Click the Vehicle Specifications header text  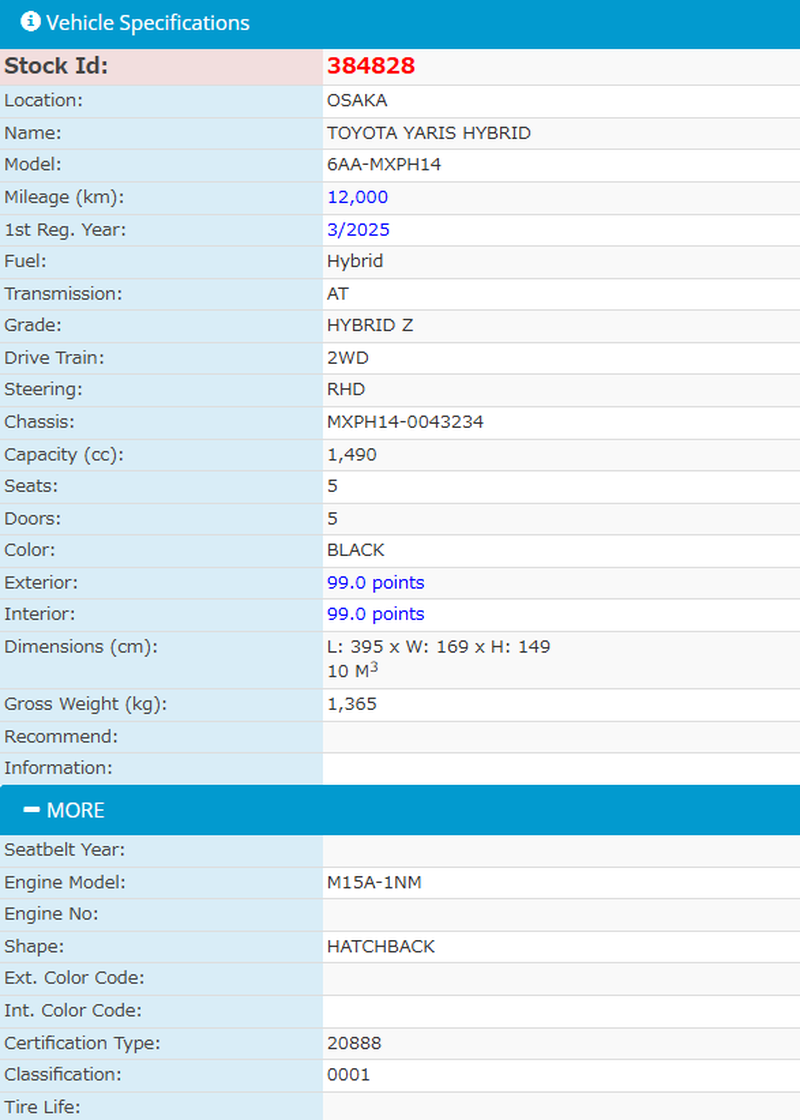coord(148,23)
